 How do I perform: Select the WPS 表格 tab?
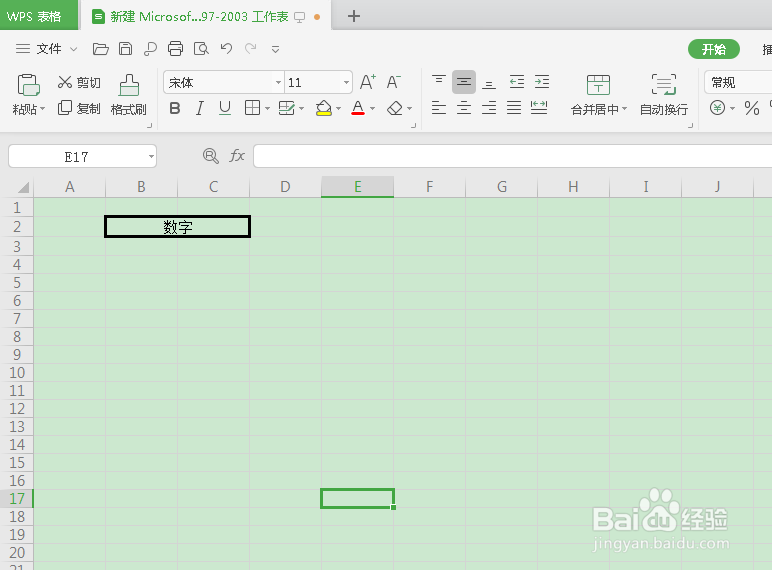tap(38, 16)
